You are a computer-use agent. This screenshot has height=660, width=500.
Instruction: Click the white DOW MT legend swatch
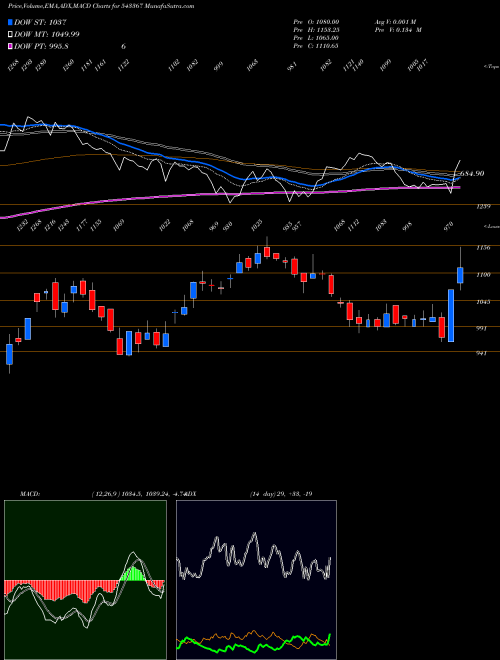tap(11, 34)
